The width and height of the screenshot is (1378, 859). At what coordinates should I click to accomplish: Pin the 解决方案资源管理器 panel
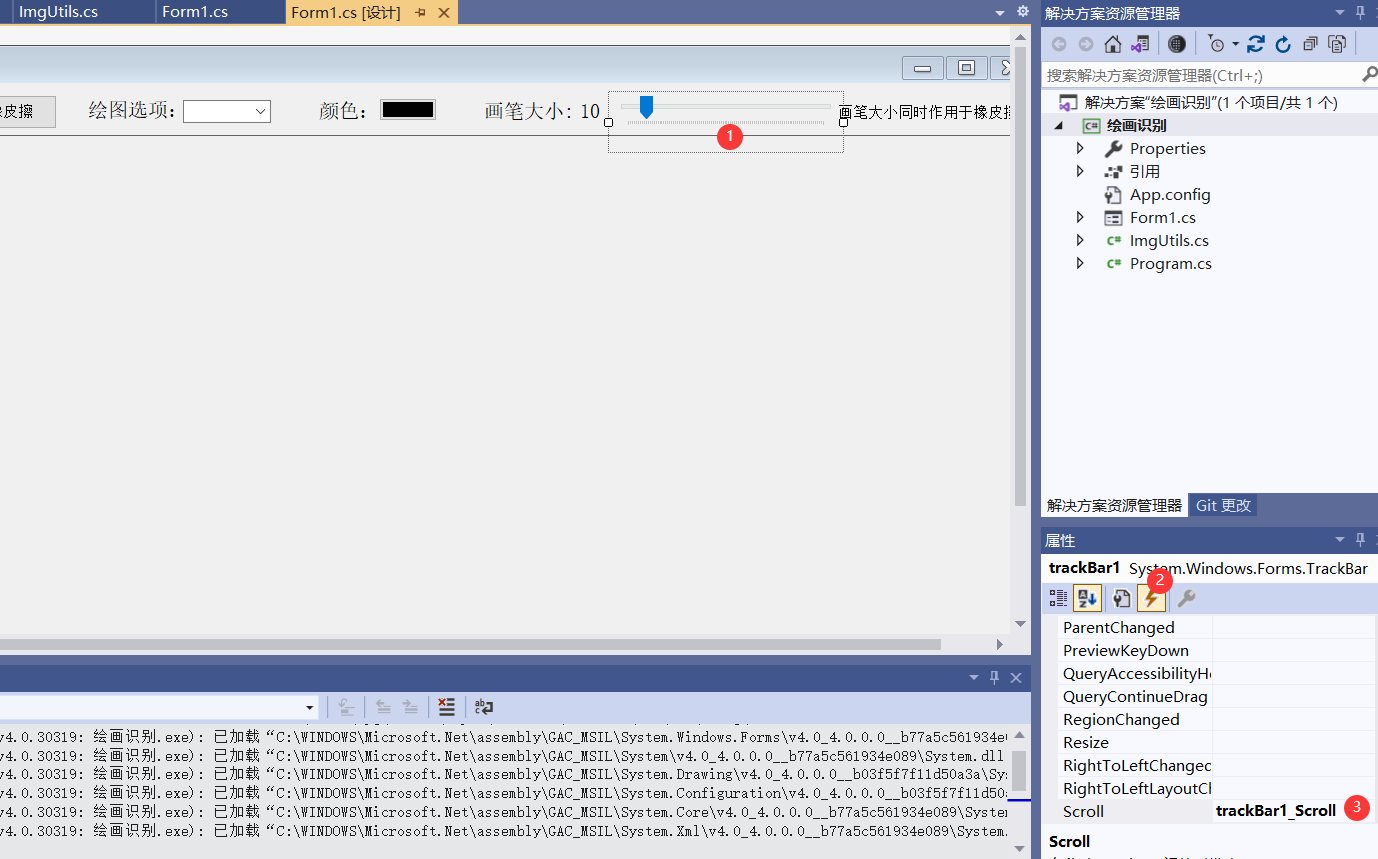(1360, 12)
